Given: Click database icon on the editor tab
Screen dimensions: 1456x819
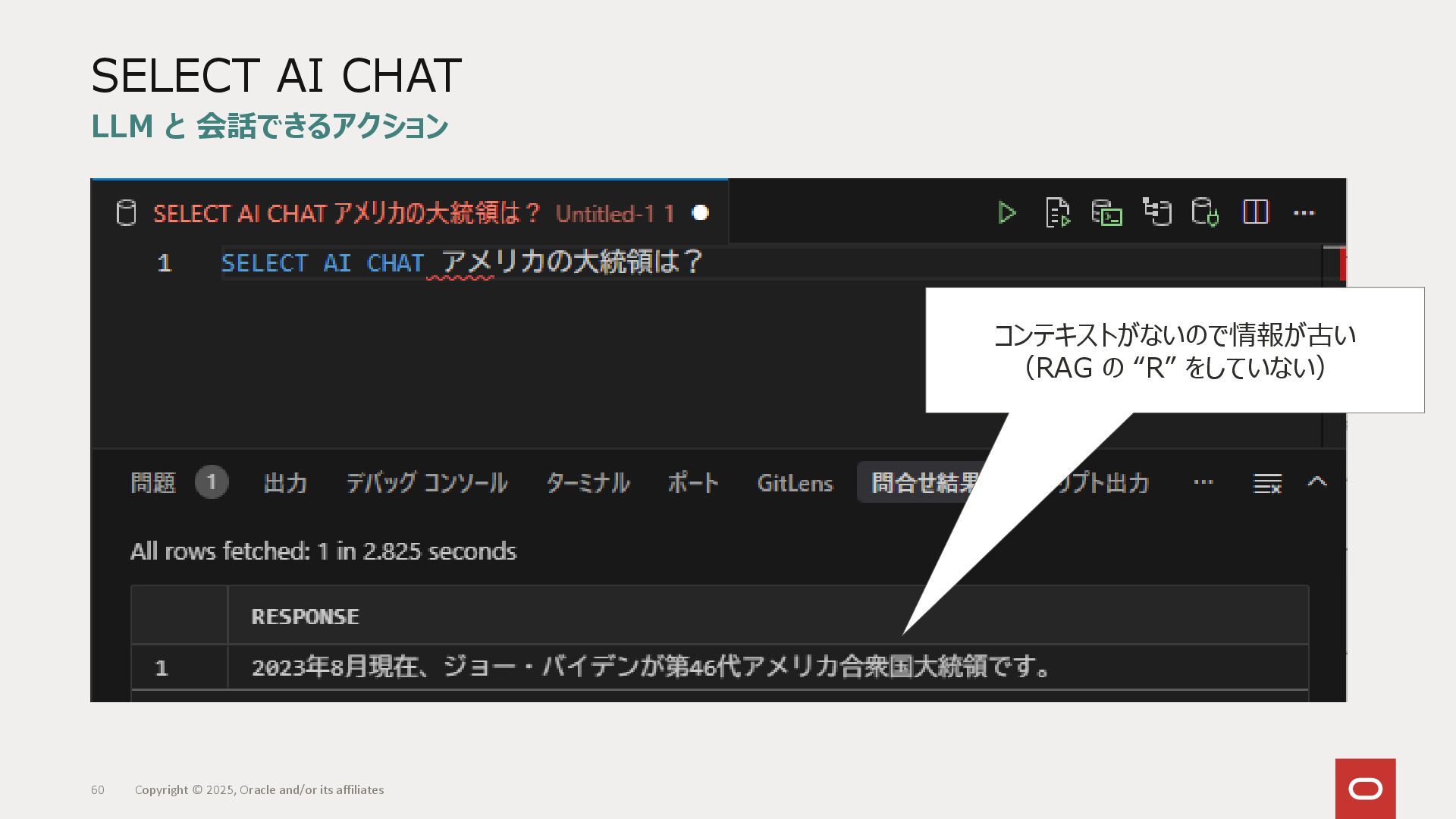Looking at the screenshot, I should click(127, 213).
